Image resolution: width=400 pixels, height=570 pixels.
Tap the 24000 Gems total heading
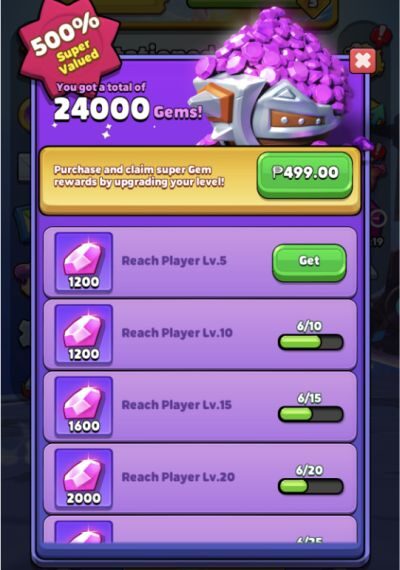click(128, 109)
